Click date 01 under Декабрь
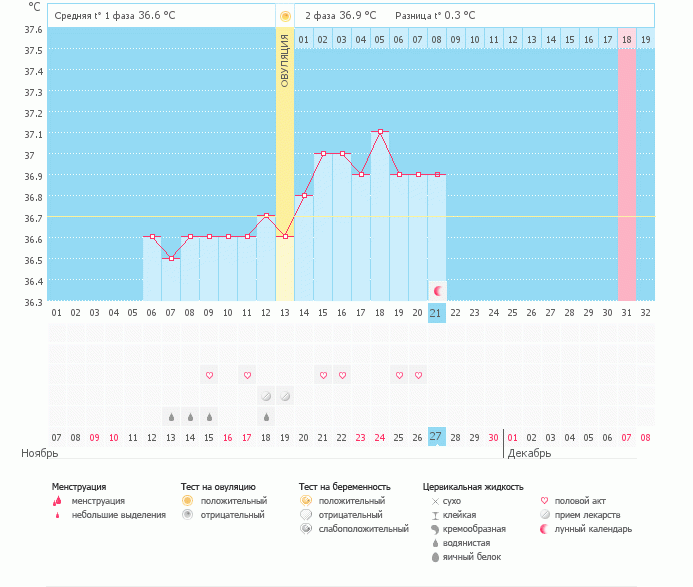Image resolution: width=693 pixels, height=587 pixels. [512, 438]
